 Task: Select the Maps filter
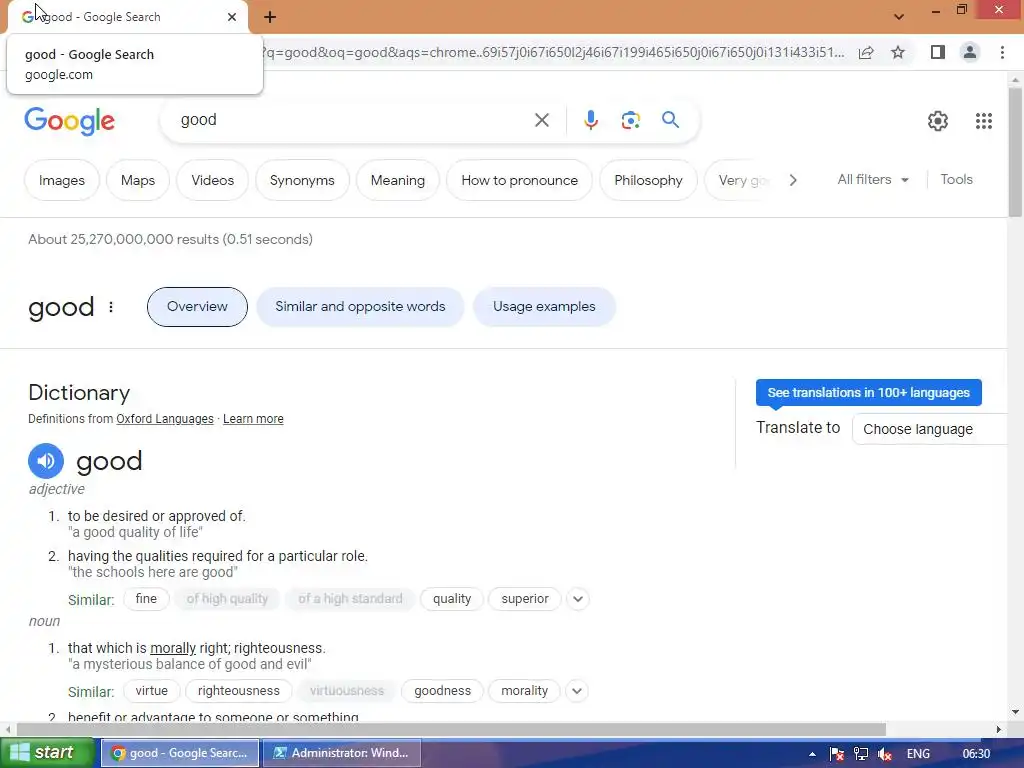pos(138,180)
